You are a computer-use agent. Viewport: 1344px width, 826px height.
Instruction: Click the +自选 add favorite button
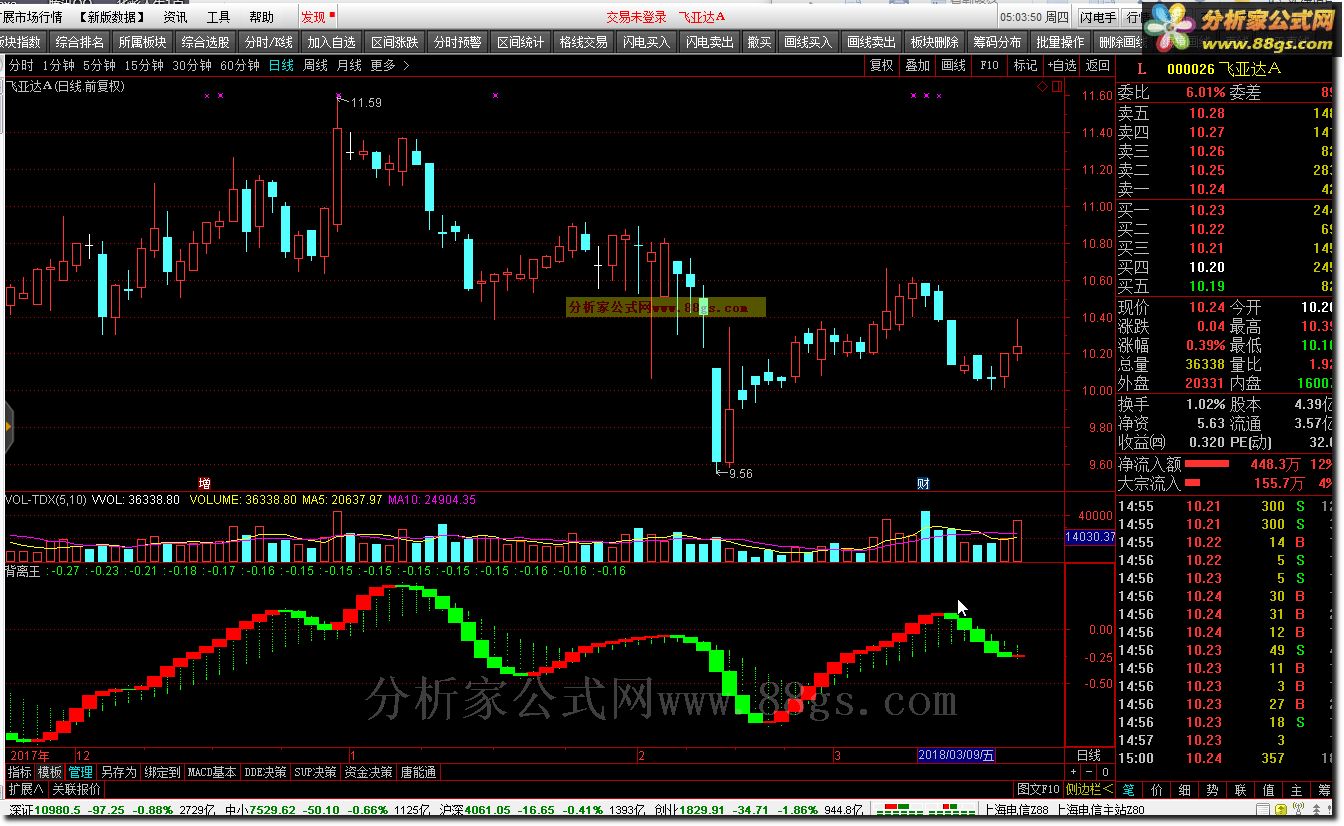(1061, 66)
